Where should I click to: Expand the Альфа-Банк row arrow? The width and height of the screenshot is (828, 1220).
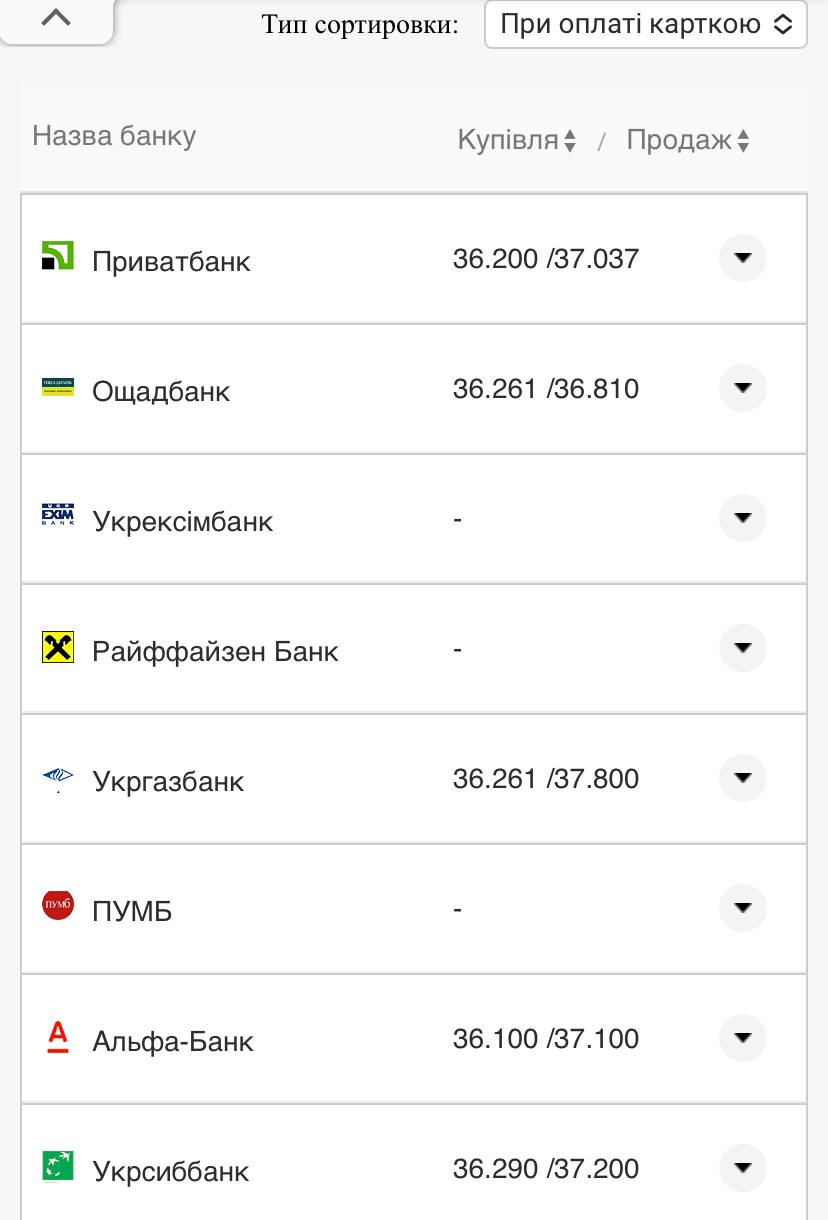[742, 1038]
